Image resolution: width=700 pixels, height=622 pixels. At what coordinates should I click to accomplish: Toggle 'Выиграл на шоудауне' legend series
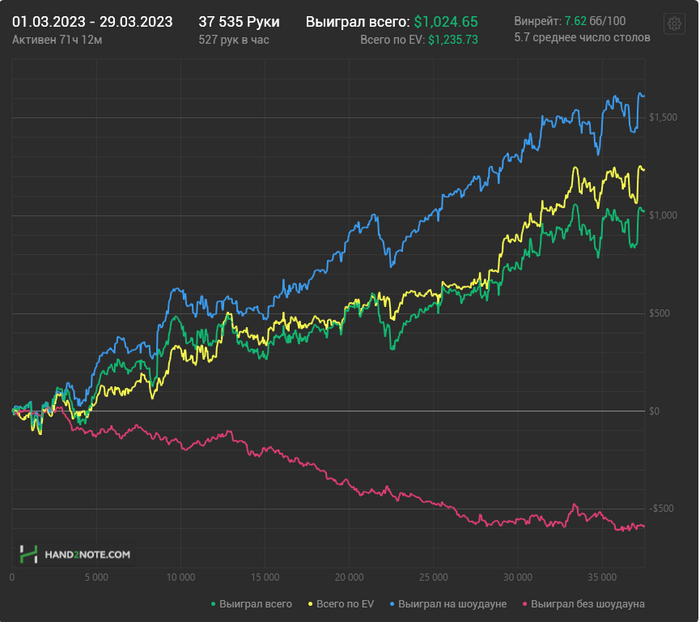pos(448,604)
